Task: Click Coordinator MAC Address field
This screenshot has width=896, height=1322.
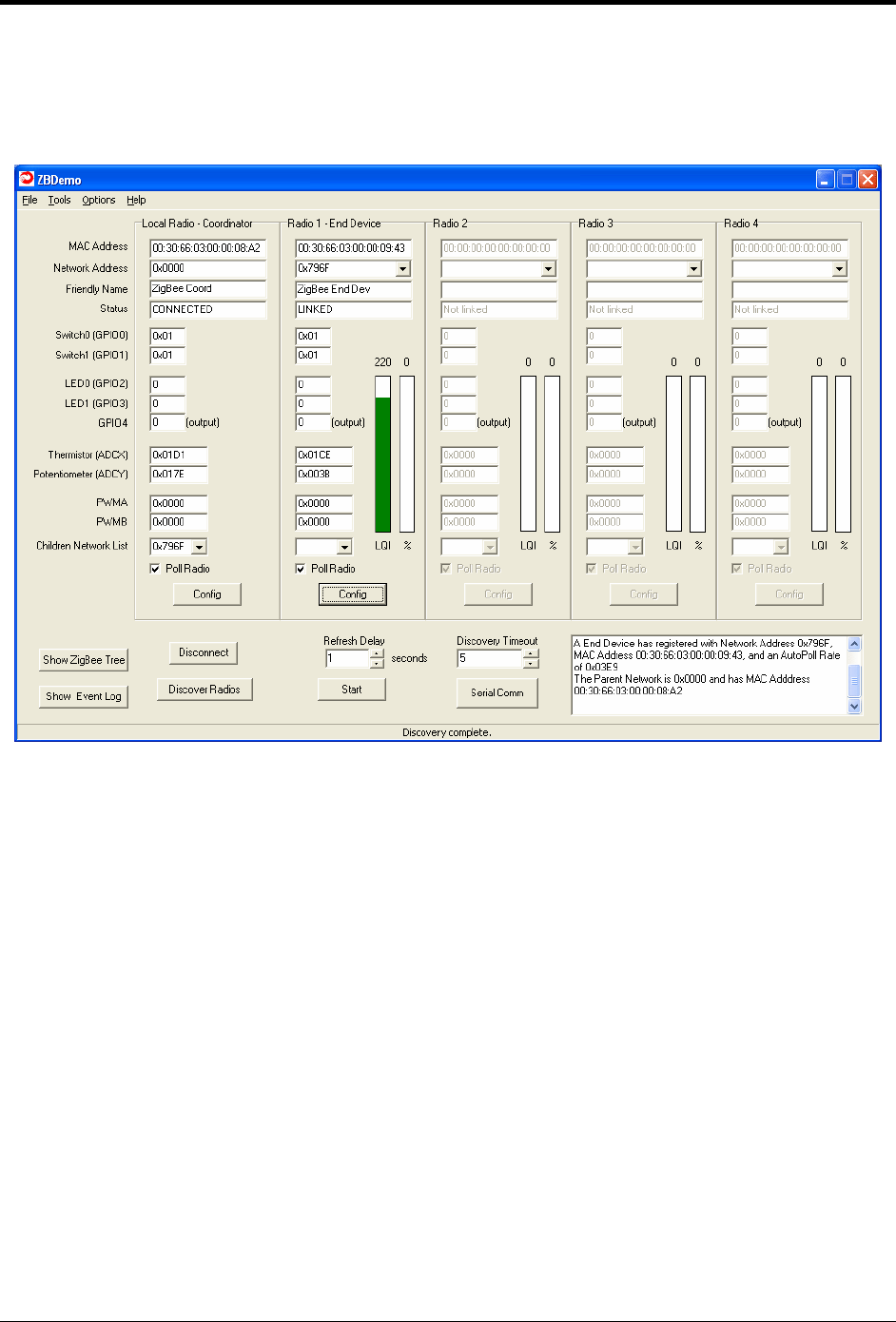Action: click(x=208, y=248)
